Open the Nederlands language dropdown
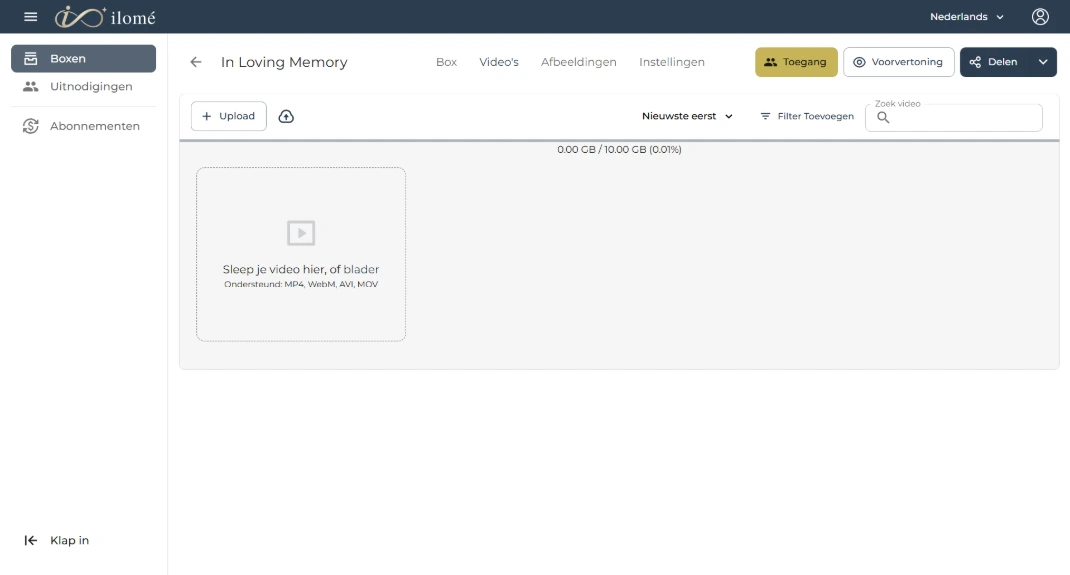The height and width of the screenshot is (575, 1070). click(967, 16)
